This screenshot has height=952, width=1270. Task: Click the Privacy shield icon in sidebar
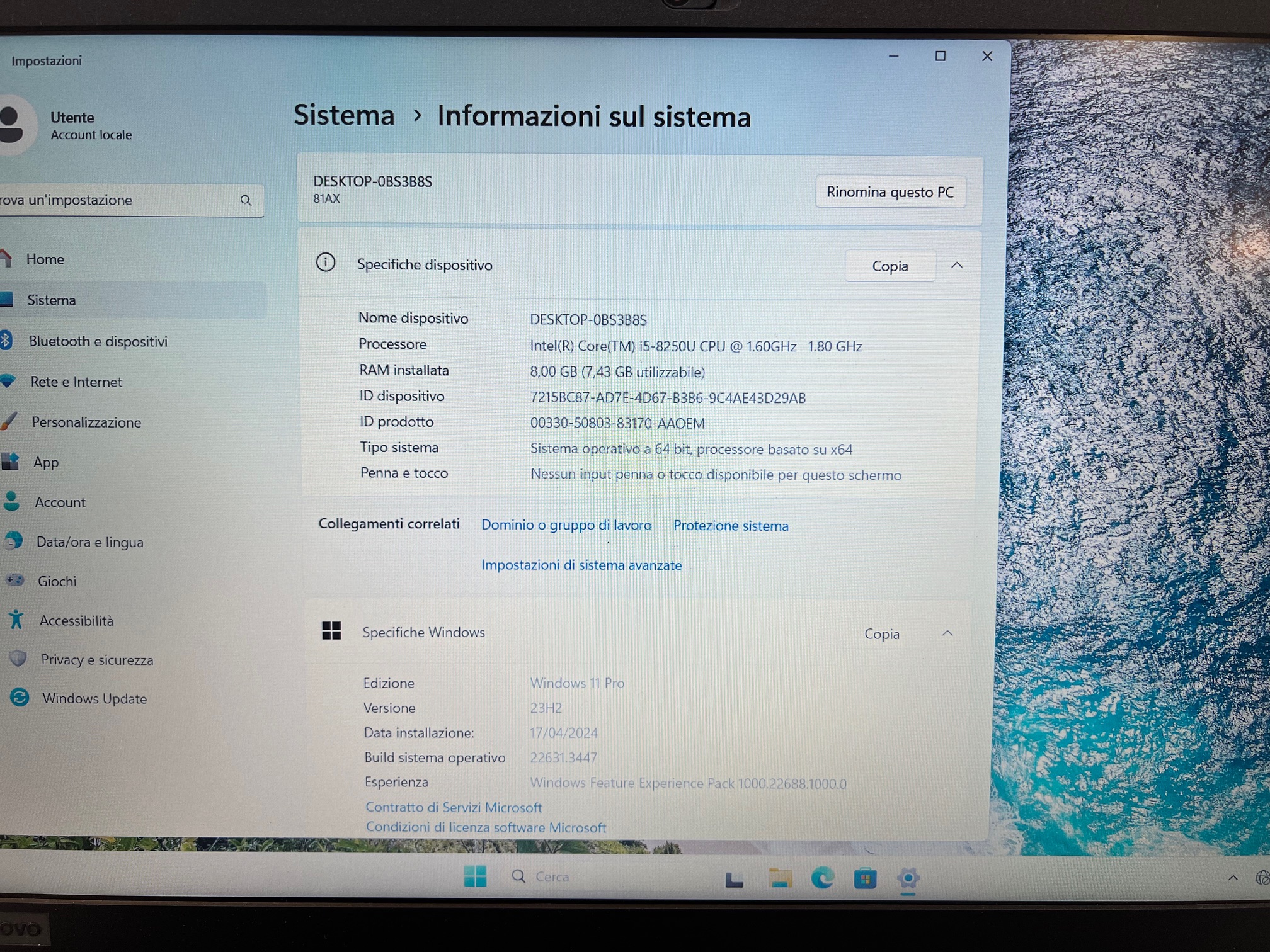18,659
